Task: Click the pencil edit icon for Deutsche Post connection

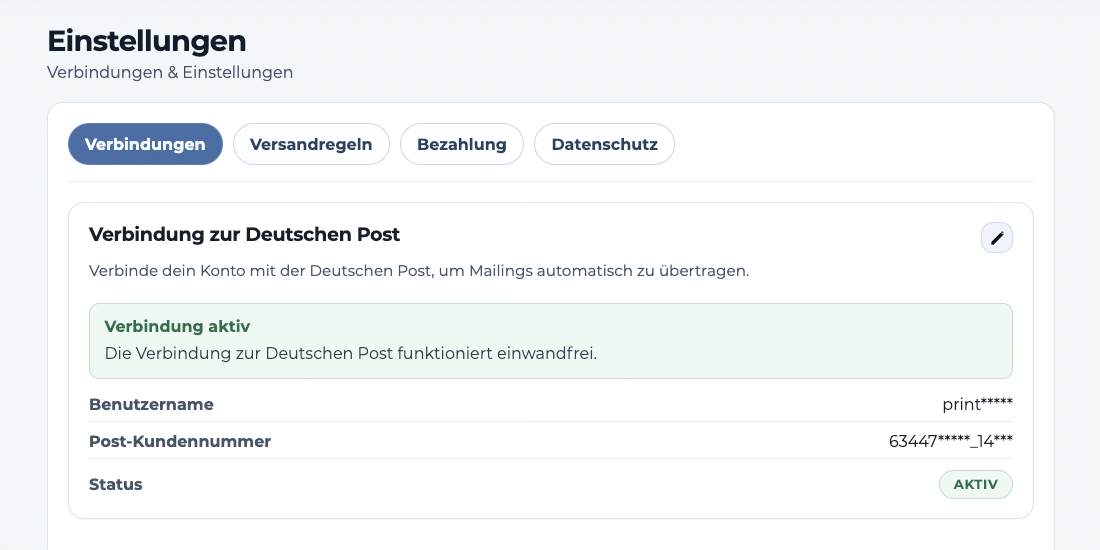Action: (x=996, y=238)
